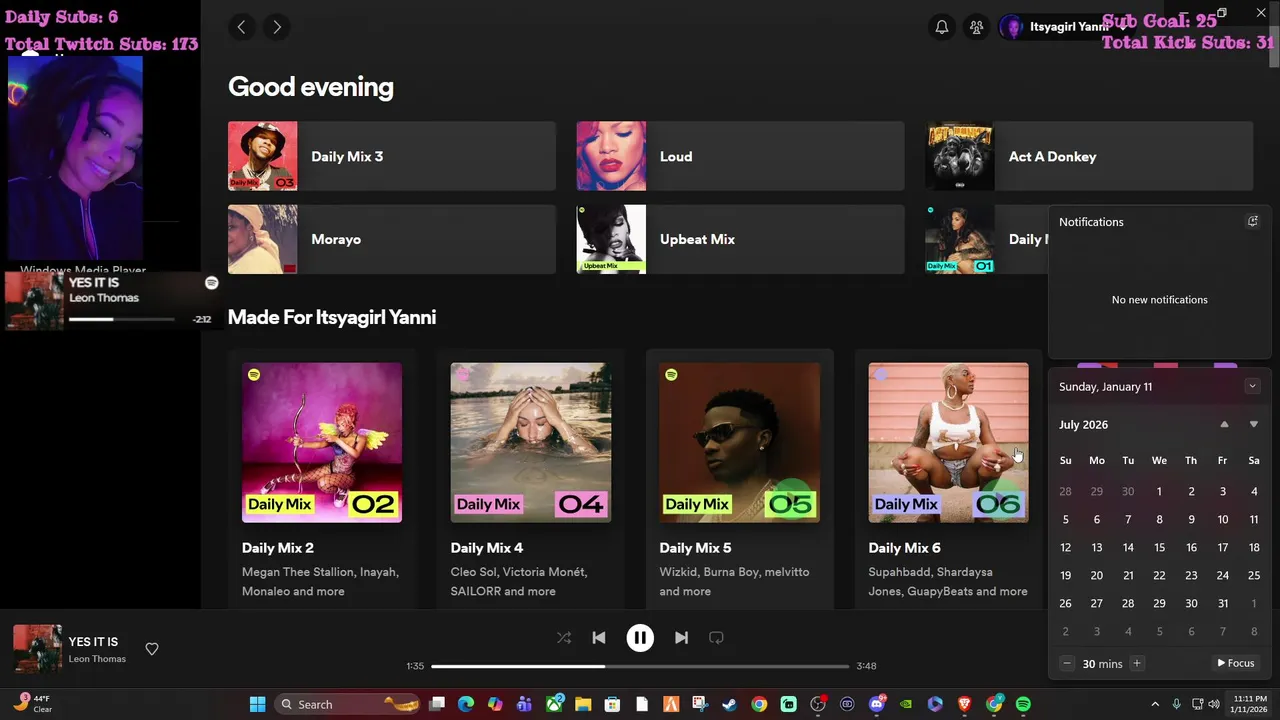Go to the previous month in the calendar
The image size is (1280, 720).
pyautogui.click(x=1224, y=424)
